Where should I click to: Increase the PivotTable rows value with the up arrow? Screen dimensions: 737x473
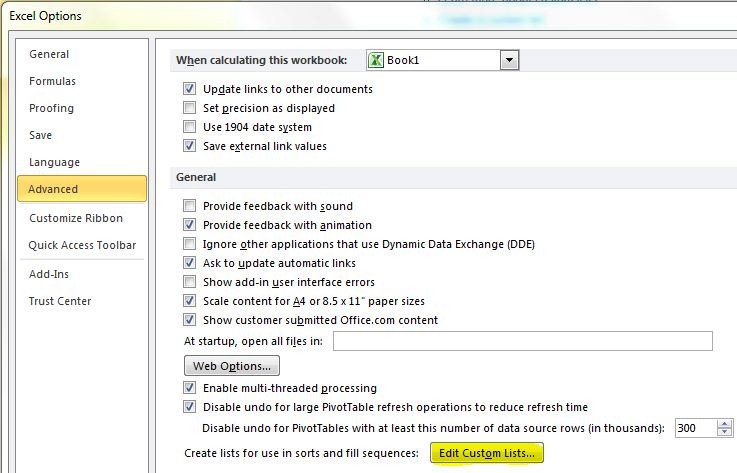coord(724,423)
